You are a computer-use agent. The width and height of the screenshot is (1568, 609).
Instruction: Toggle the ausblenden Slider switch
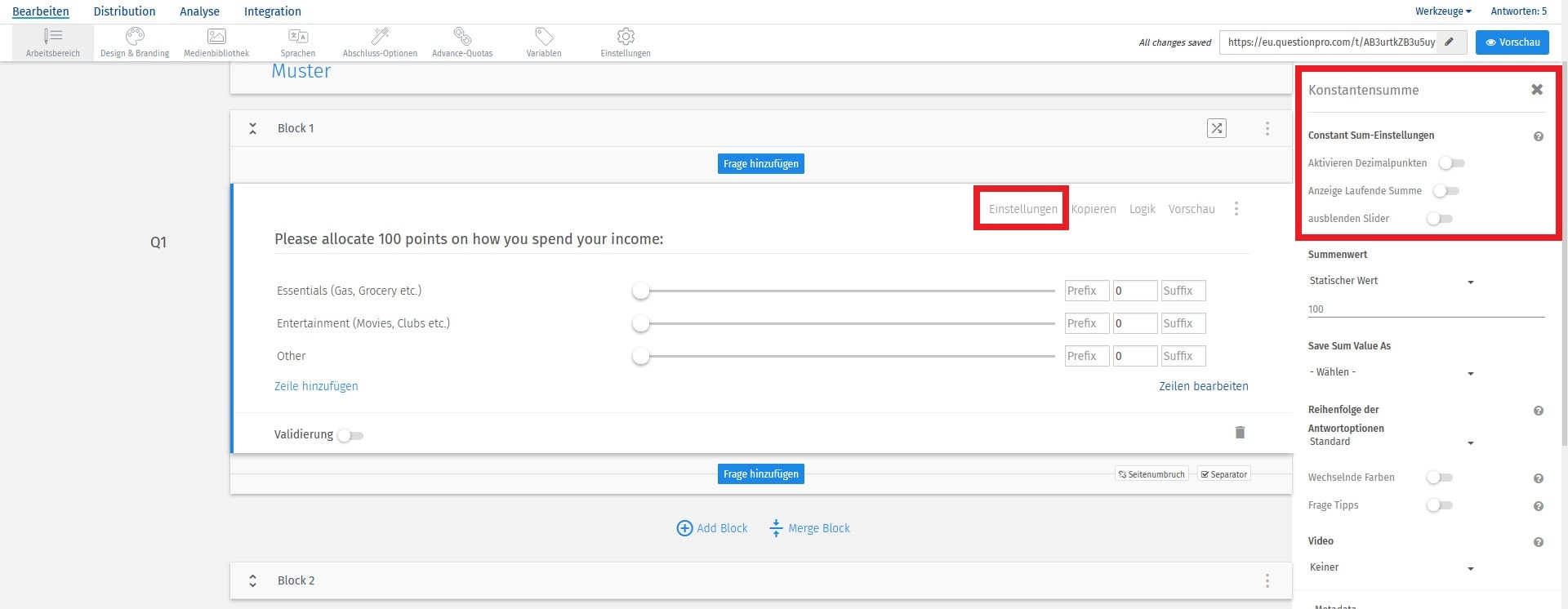click(x=1440, y=219)
